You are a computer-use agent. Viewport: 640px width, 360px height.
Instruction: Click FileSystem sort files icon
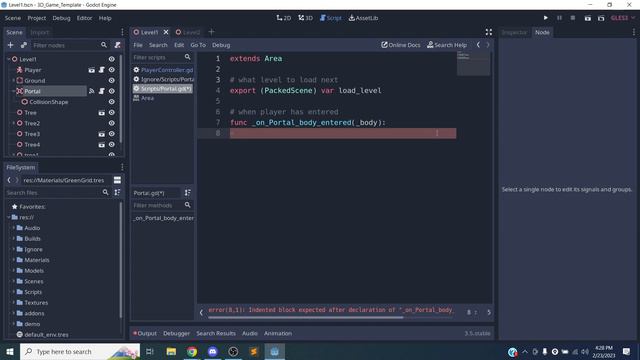click(x=118, y=192)
